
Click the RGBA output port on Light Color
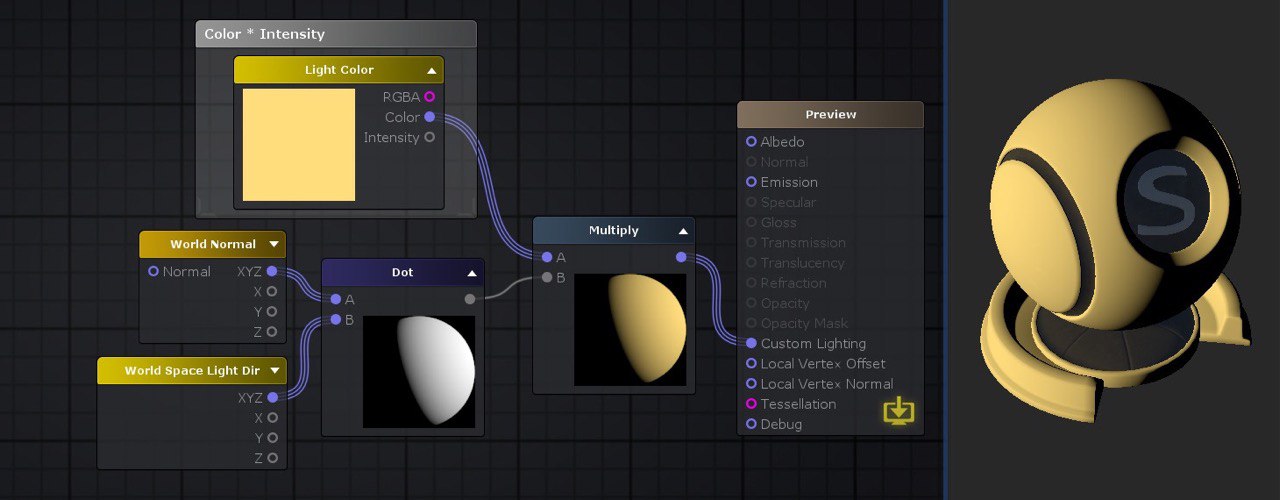pos(430,97)
